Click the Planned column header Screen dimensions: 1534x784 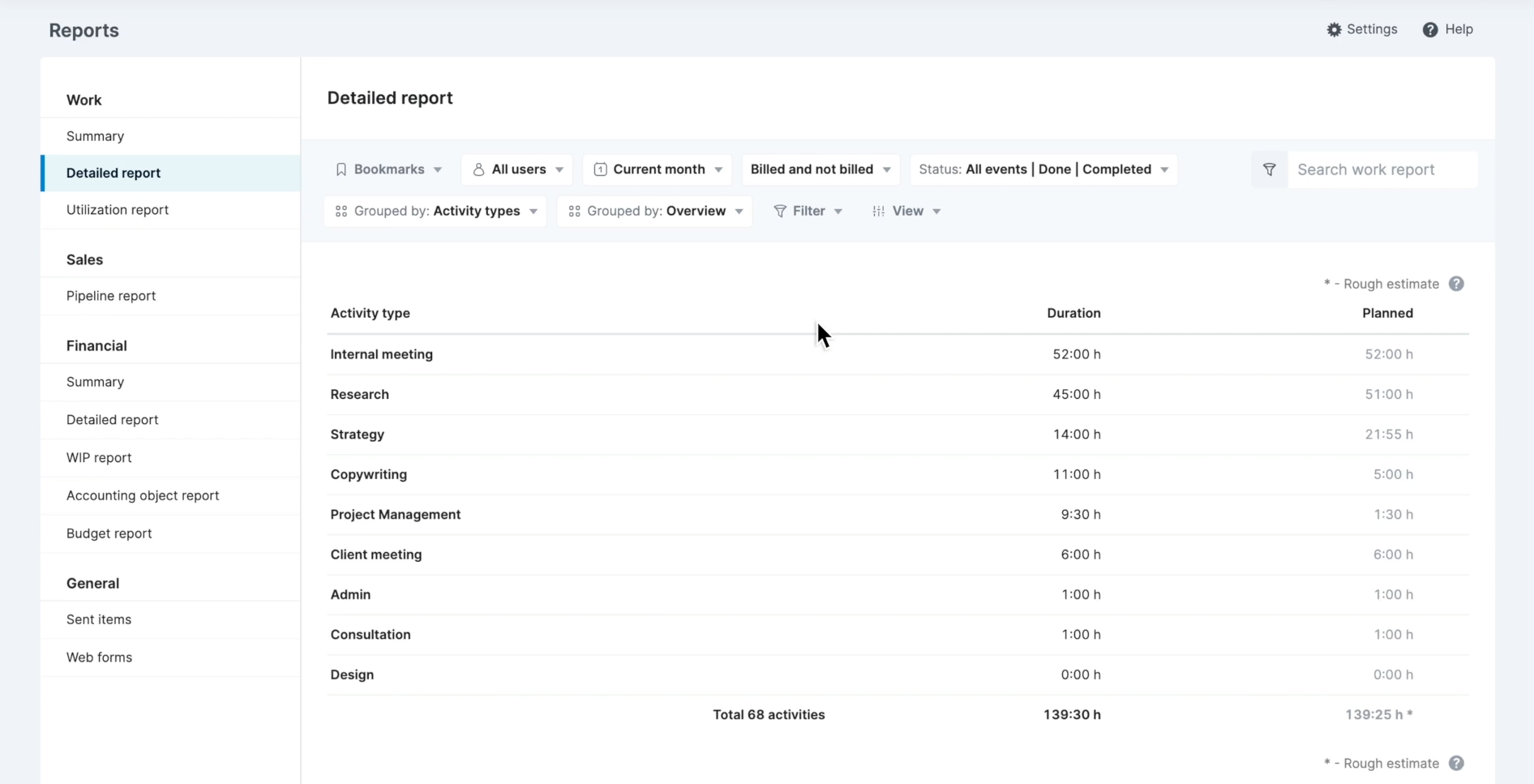1387,313
